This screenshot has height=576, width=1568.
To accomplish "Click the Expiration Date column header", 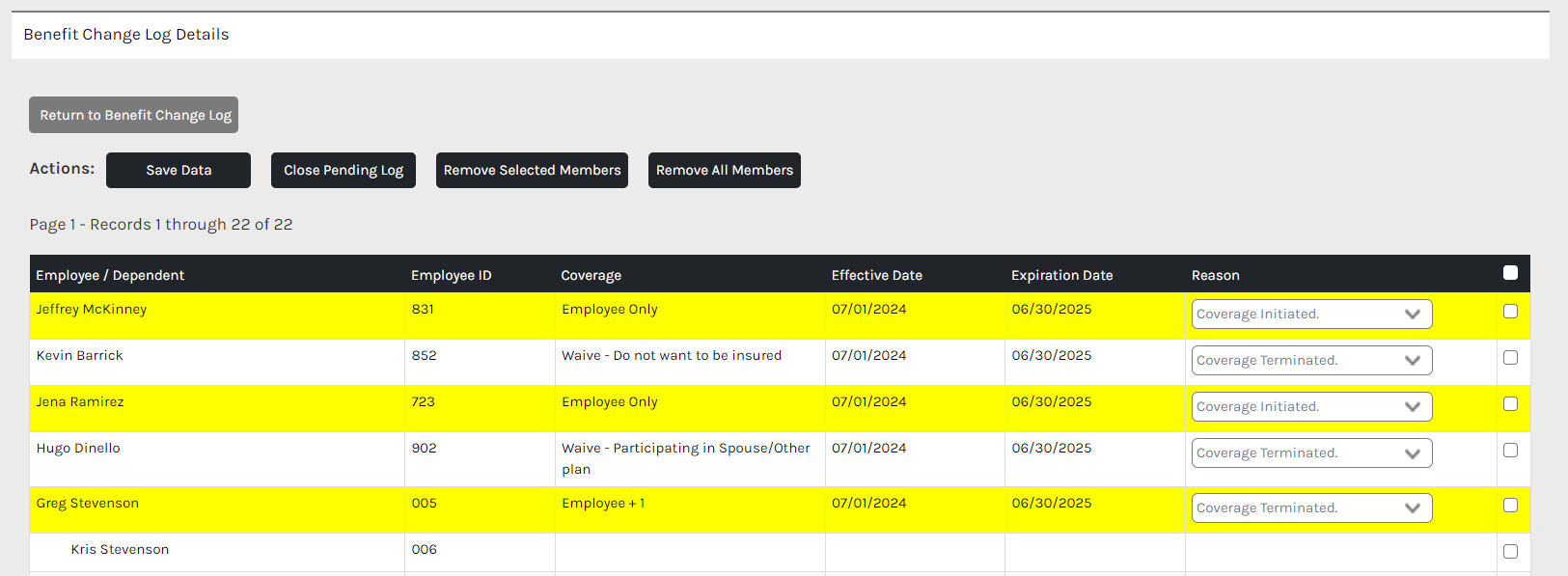I will 1061,275.
